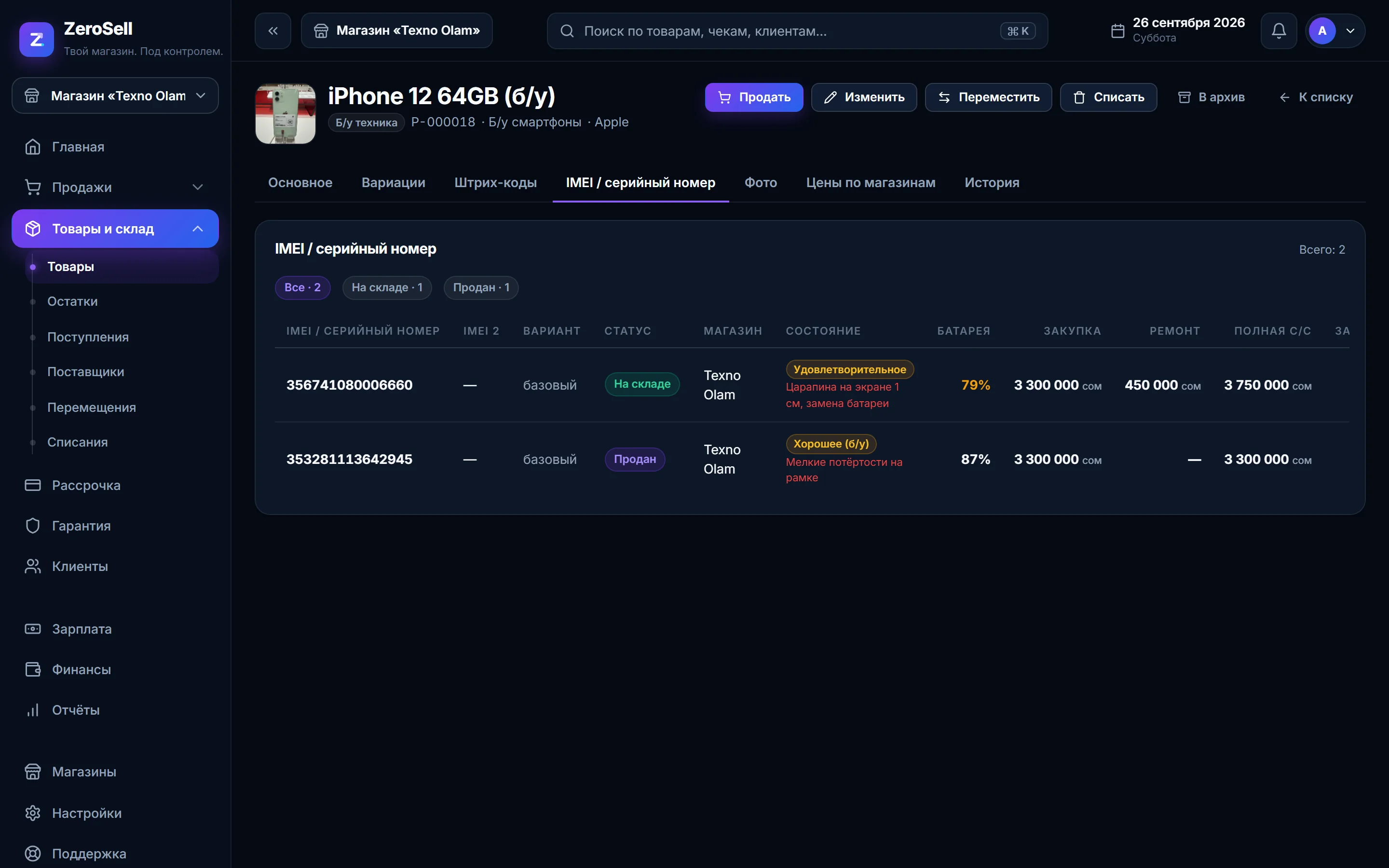Select the IMEI / серийный номер tab
This screenshot has width=1389, height=868.
[640, 183]
